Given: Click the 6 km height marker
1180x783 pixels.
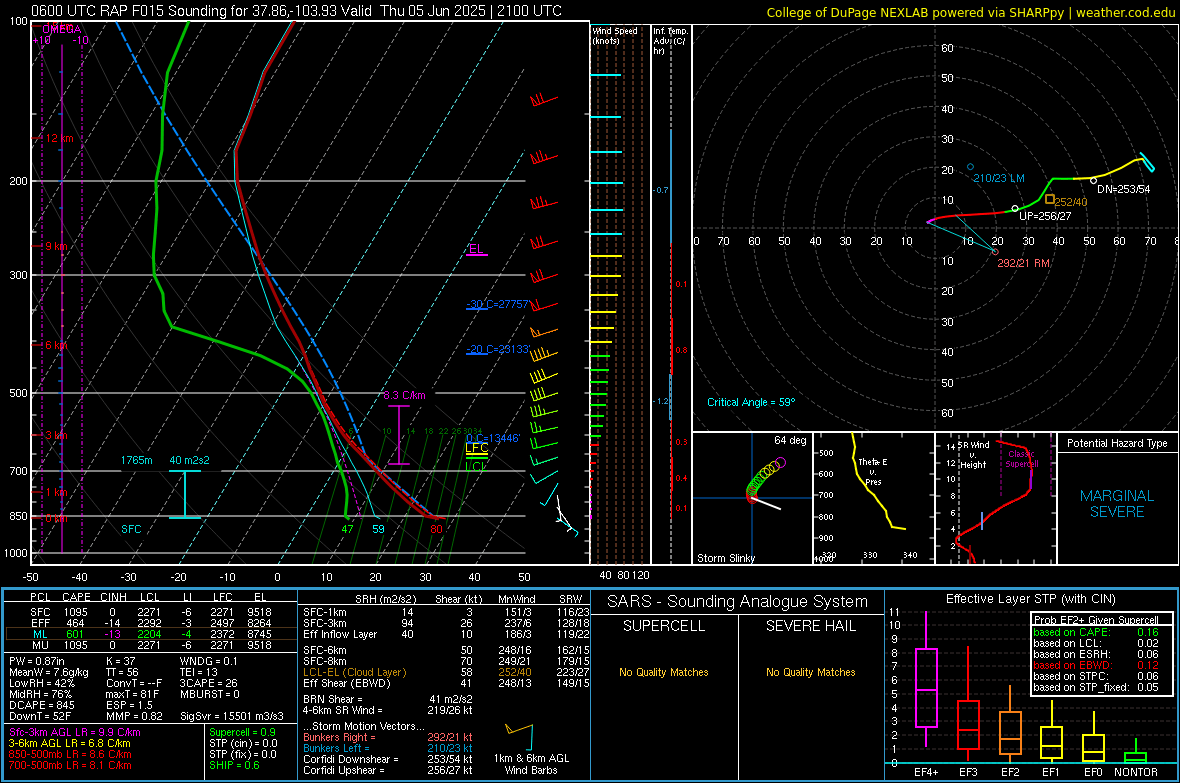Looking at the screenshot, I should [x=58, y=345].
